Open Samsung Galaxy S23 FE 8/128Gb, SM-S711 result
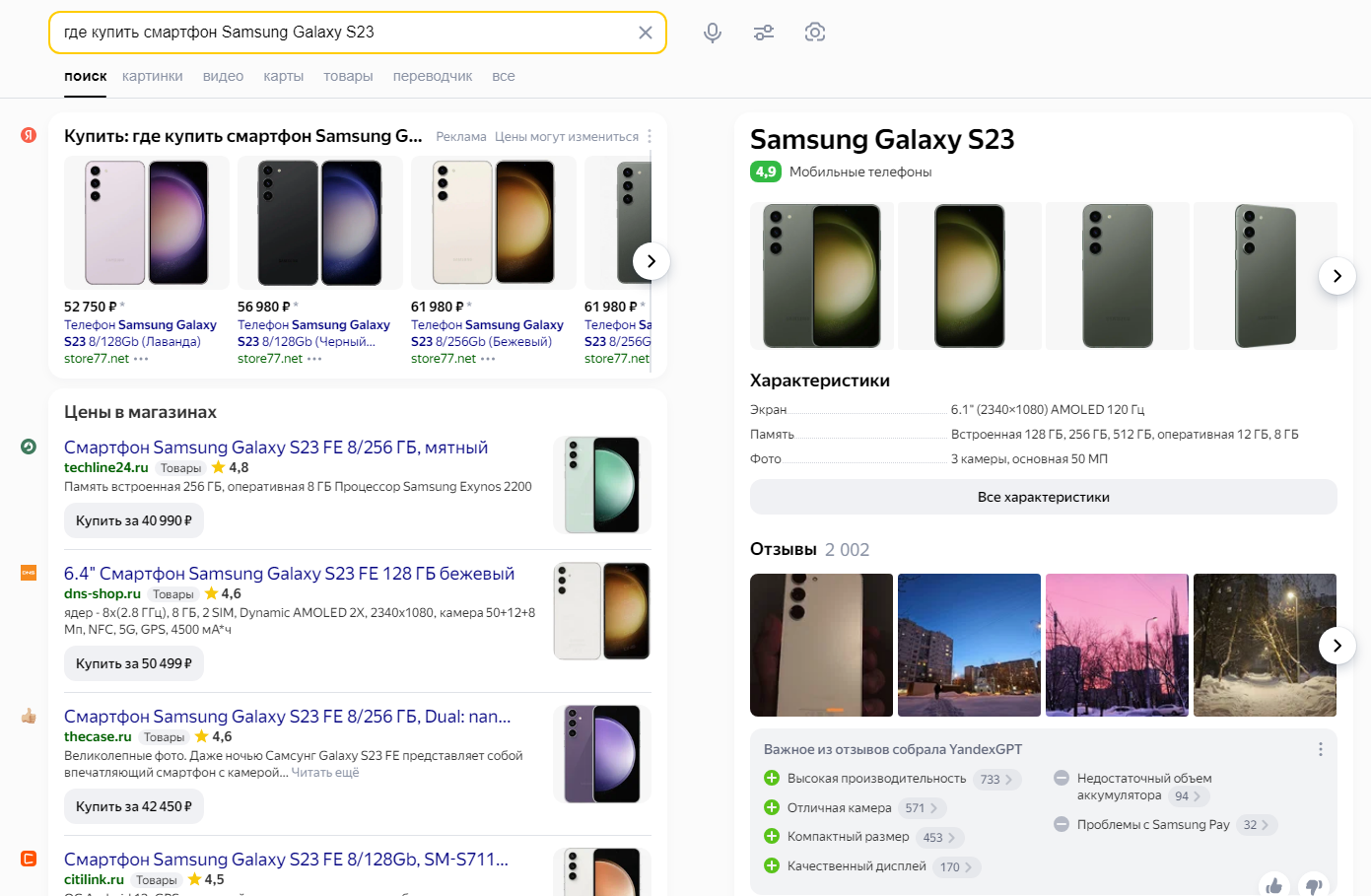This screenshot has width=1371, height=896. (286, 860)
